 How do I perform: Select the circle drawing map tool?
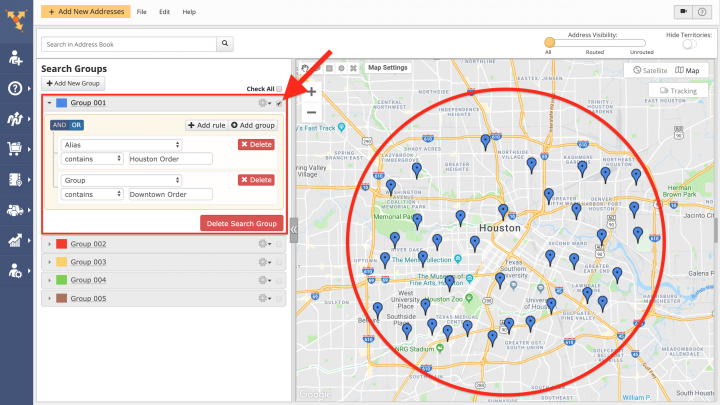341,68
